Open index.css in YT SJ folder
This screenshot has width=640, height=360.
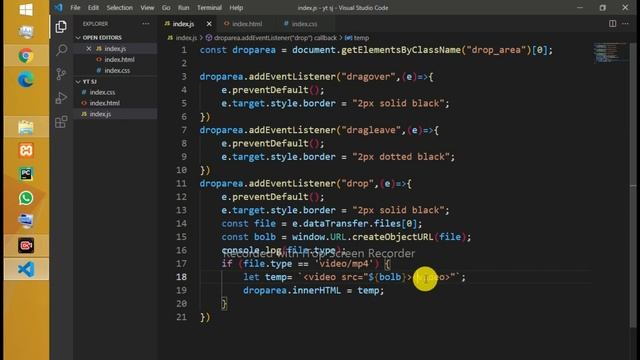point(102,92)
